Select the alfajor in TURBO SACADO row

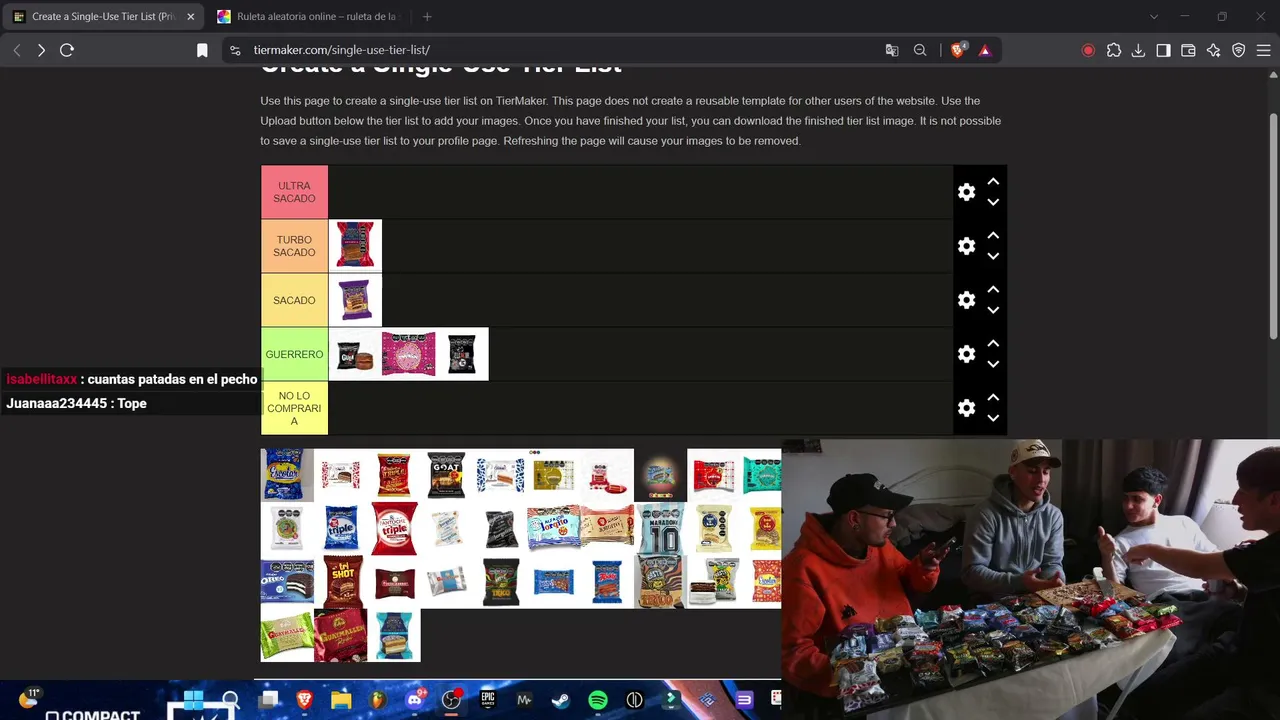click(355, 246)
